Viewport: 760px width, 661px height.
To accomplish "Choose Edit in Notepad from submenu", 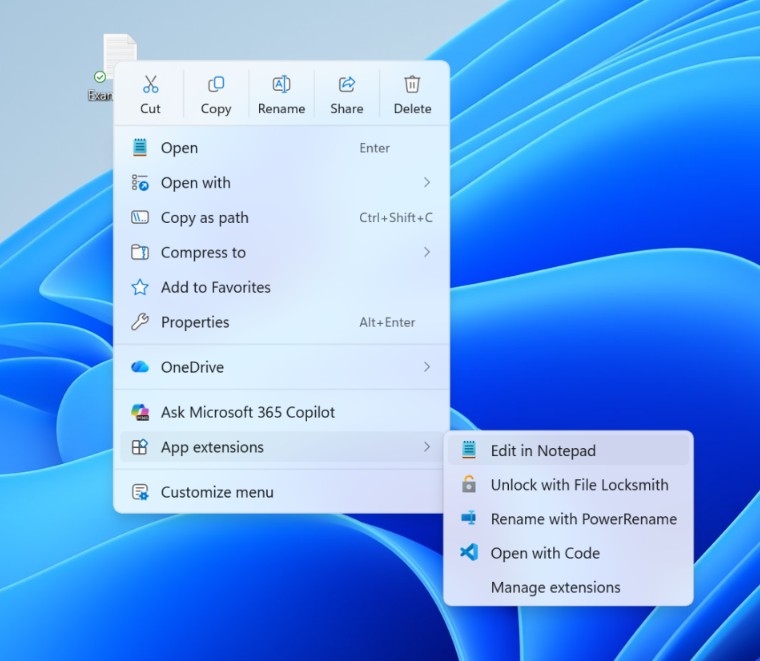I will 569,450.
